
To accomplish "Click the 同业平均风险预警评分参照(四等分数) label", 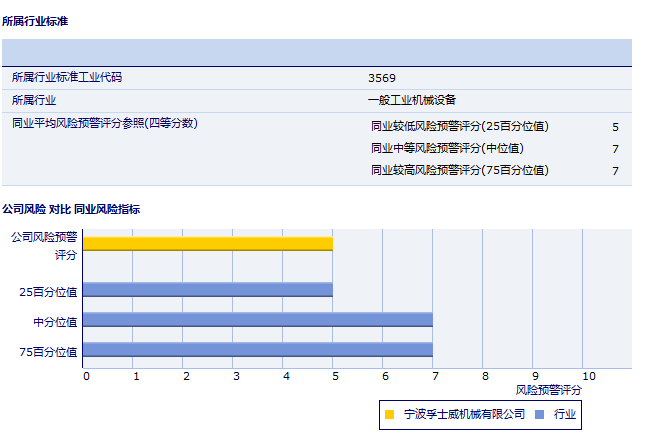I will tap(105, 124).
